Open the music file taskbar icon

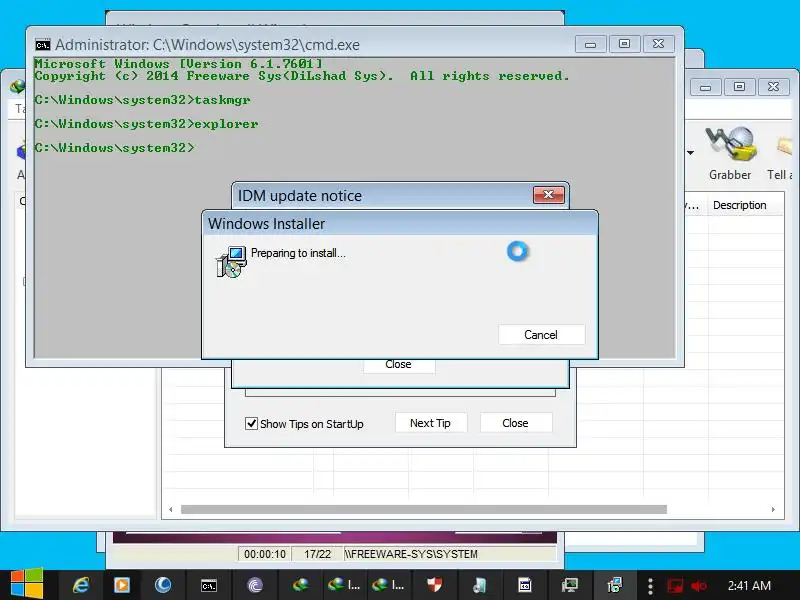(x=480, y=585)
